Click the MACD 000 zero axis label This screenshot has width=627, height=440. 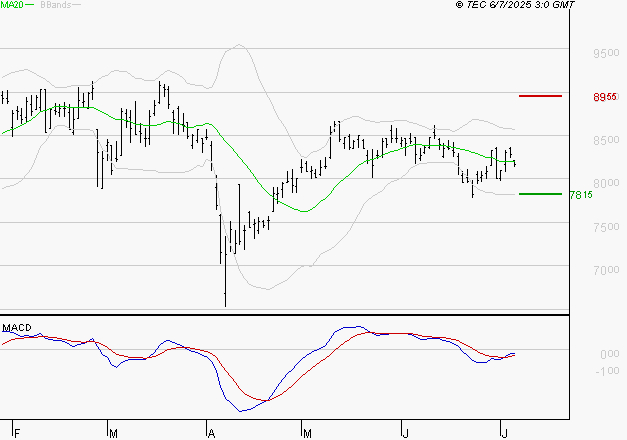coord(610,354)
